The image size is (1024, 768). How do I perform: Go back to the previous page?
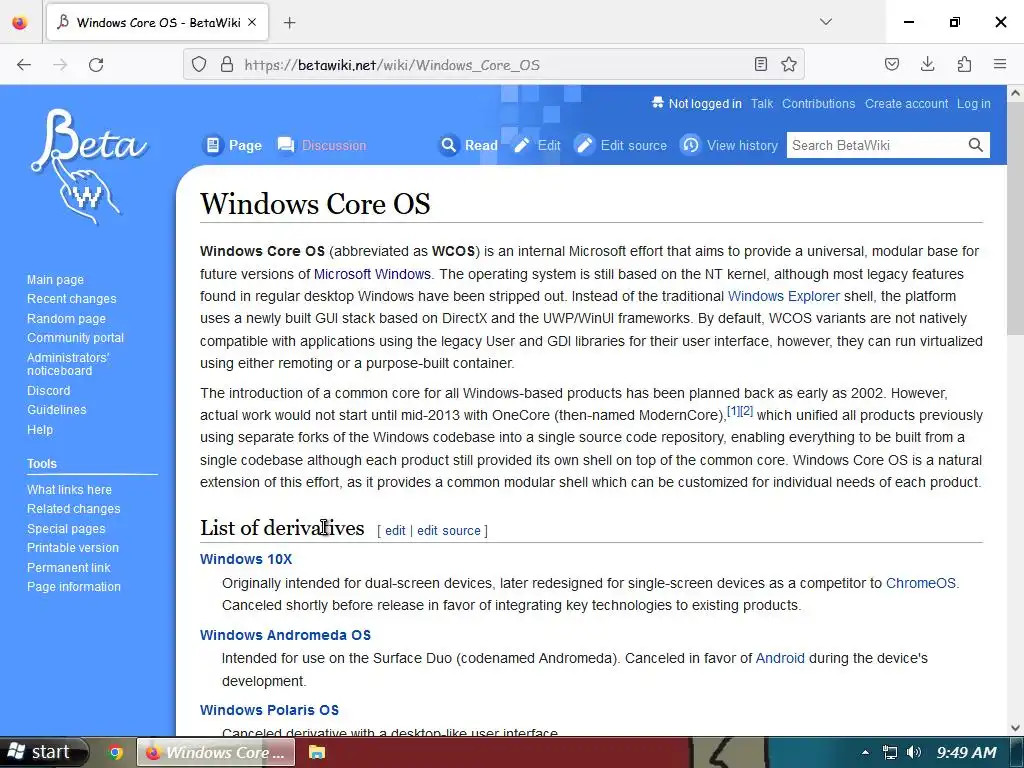[x=24, y=65]
